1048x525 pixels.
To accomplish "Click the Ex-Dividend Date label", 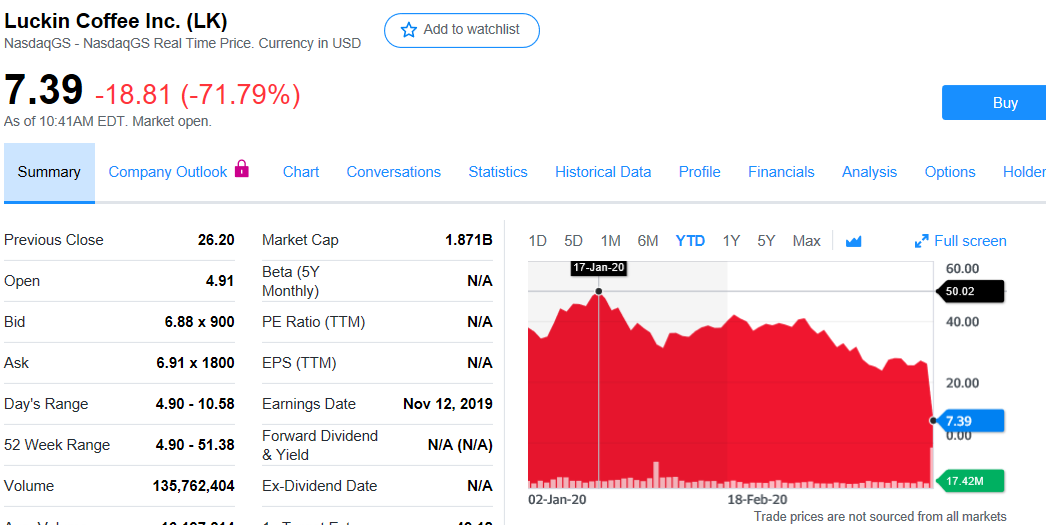I will click(x=319, y=486).
